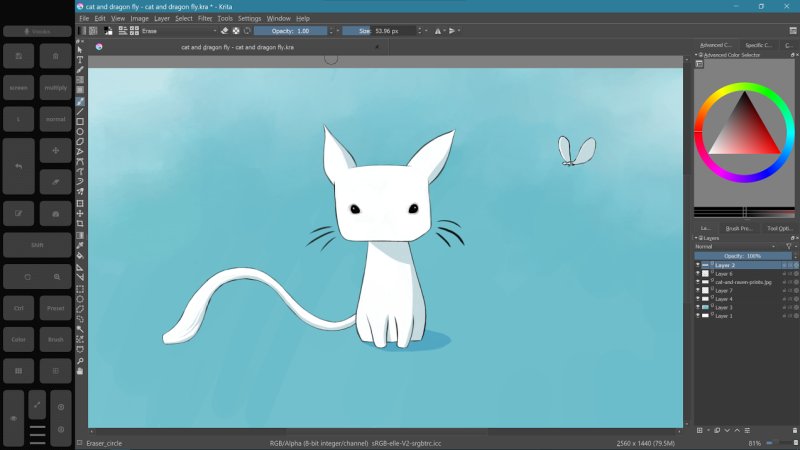Expand the layer filter funnel dropdown
The height and width of the screenshot is (450, 800).
(789, 246)
